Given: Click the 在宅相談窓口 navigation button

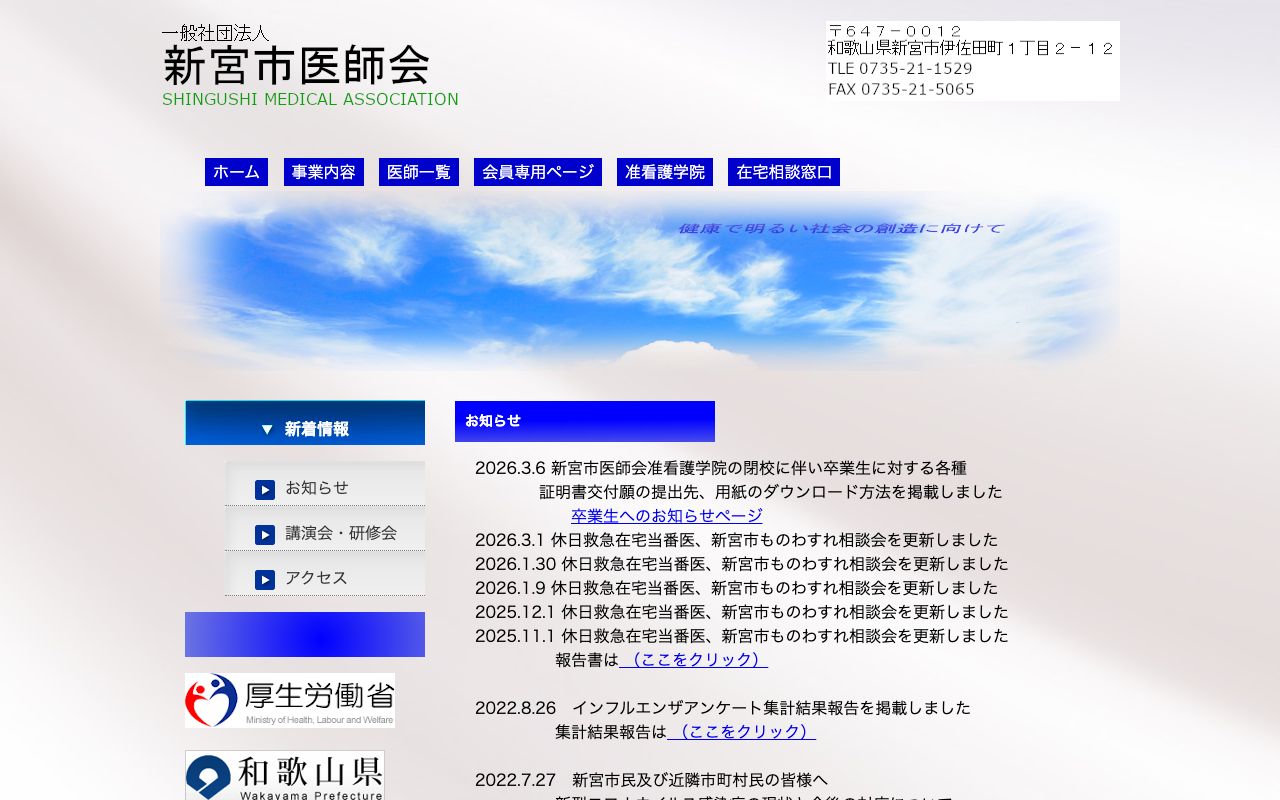Looking at the screenshot, I should tap(783, 171).
